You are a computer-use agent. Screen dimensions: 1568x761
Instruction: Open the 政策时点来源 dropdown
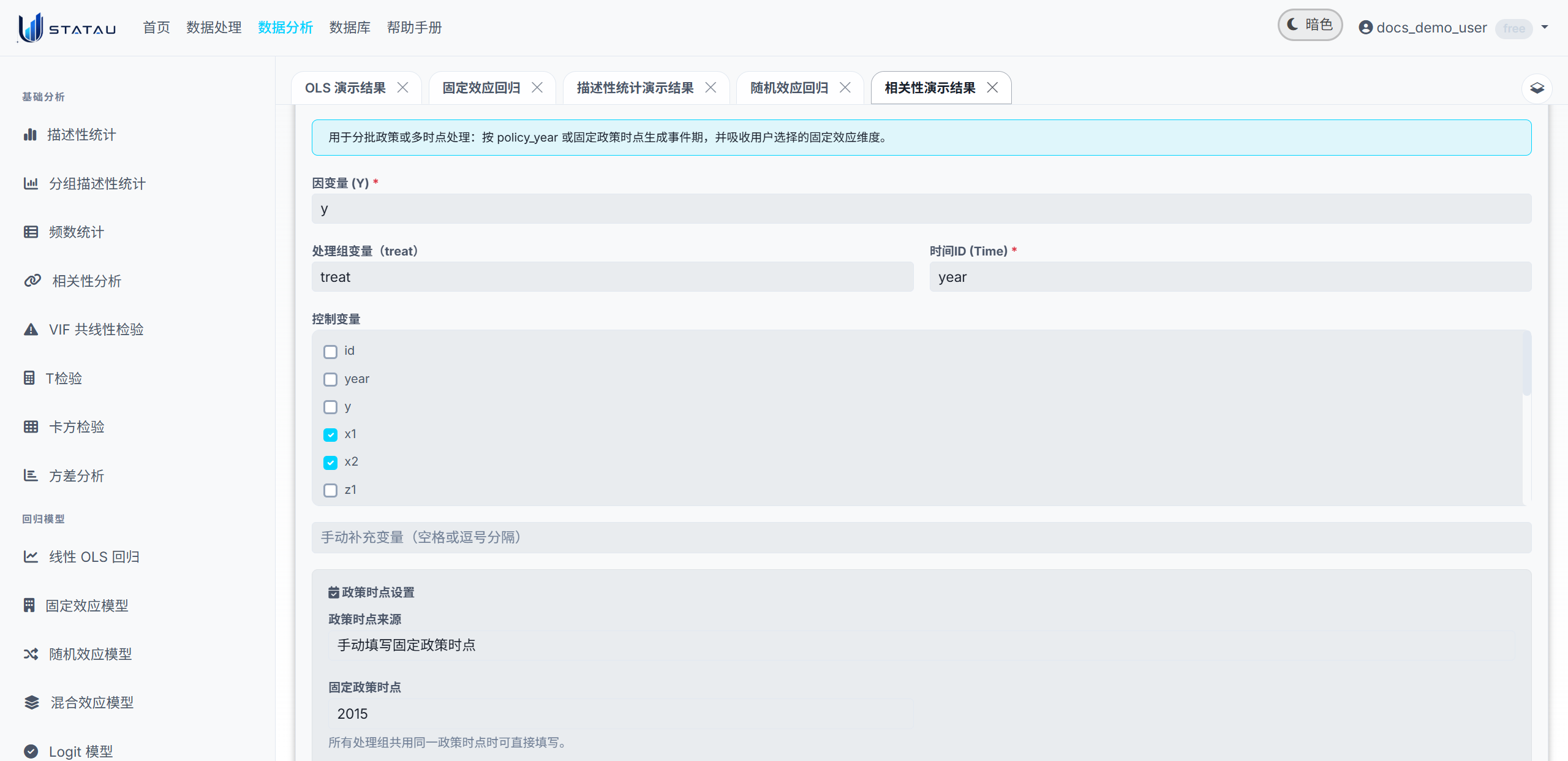(x=921, y=645)
